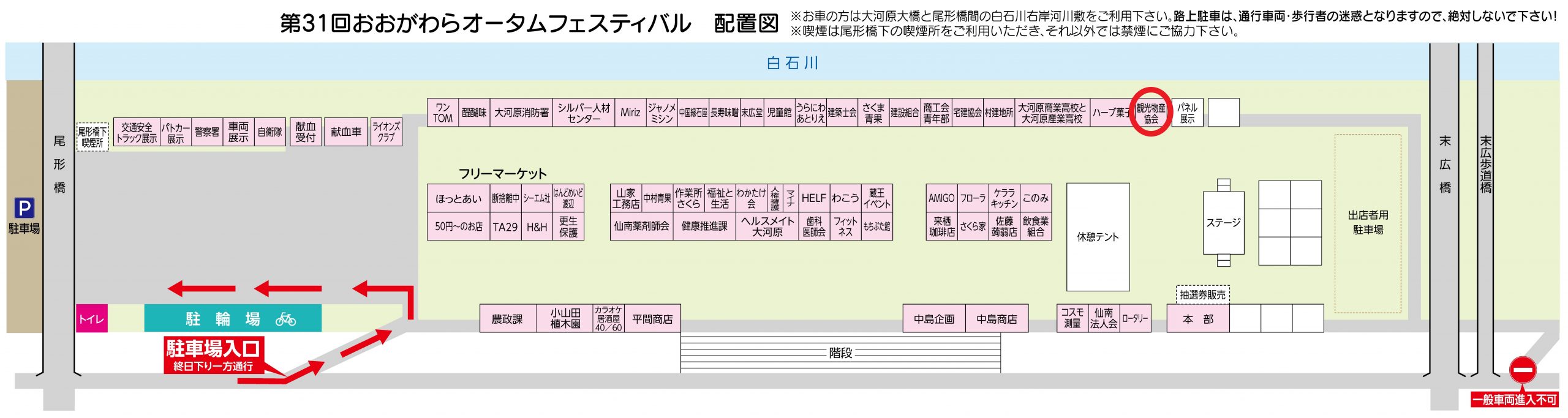Select the 自衛隊 booth
Image resolution: width=1568 pixels, height=418 pixels.
pos(269,132)
